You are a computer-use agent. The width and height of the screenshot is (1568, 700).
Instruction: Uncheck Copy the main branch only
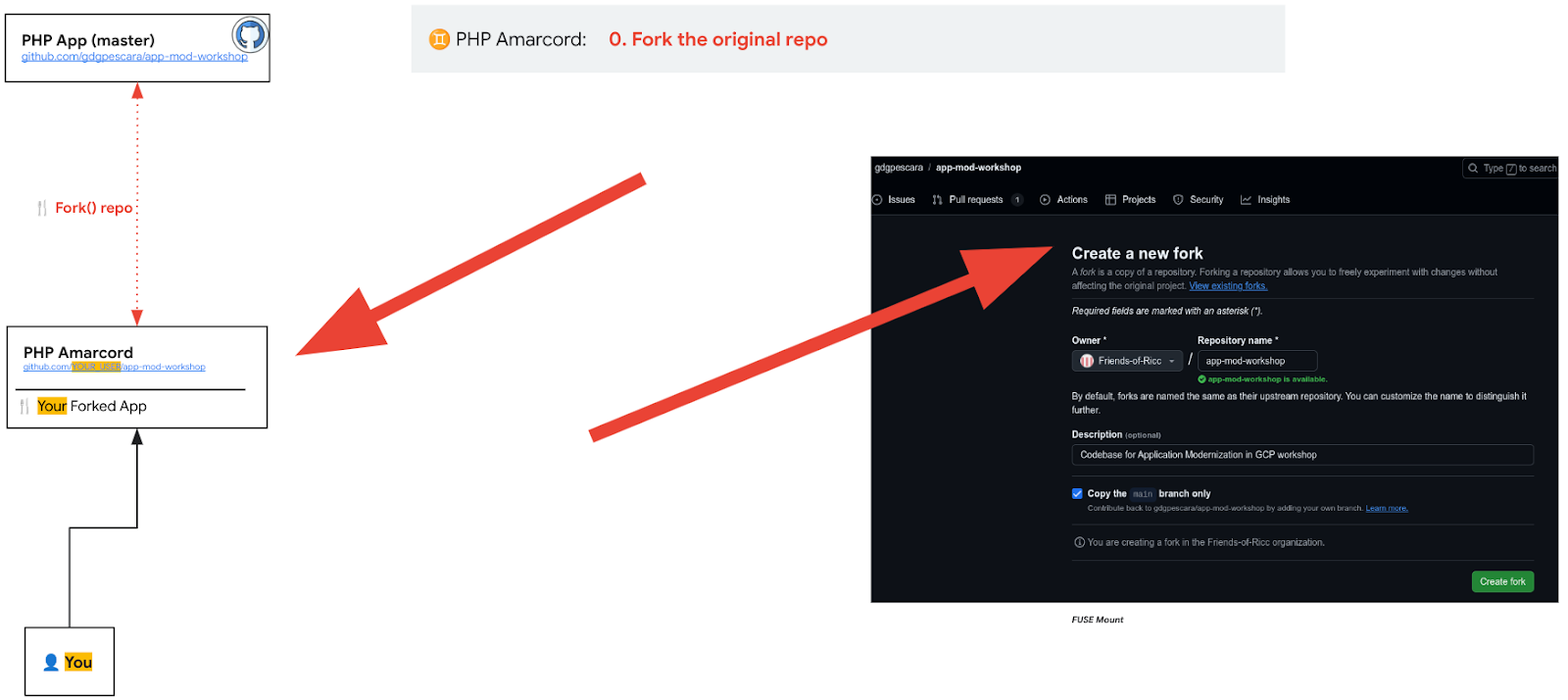pyautogui.click(x=1077, y=494)
